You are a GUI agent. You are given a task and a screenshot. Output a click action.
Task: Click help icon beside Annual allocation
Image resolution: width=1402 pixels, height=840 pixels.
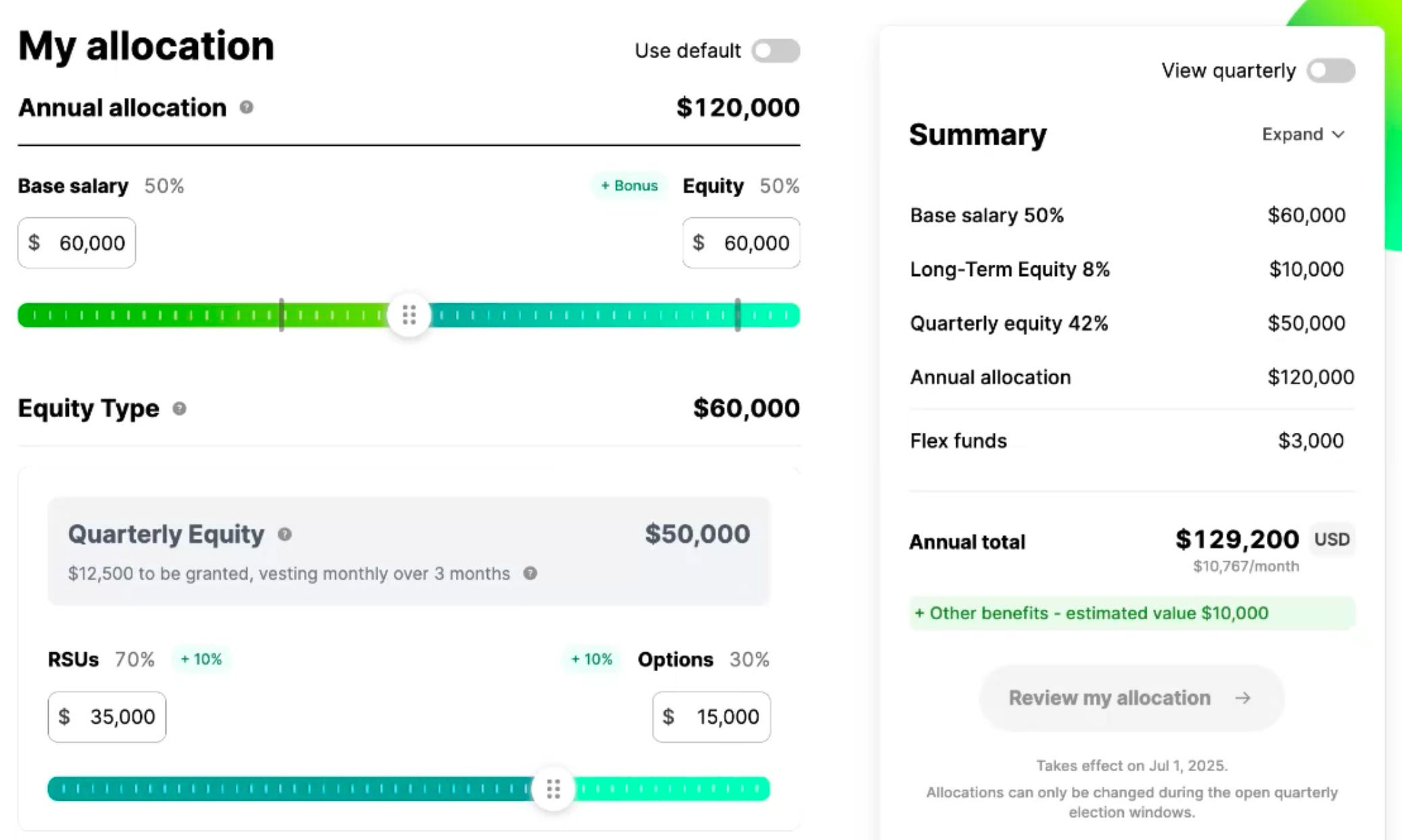pyautogui.click(x=246, y=107)
